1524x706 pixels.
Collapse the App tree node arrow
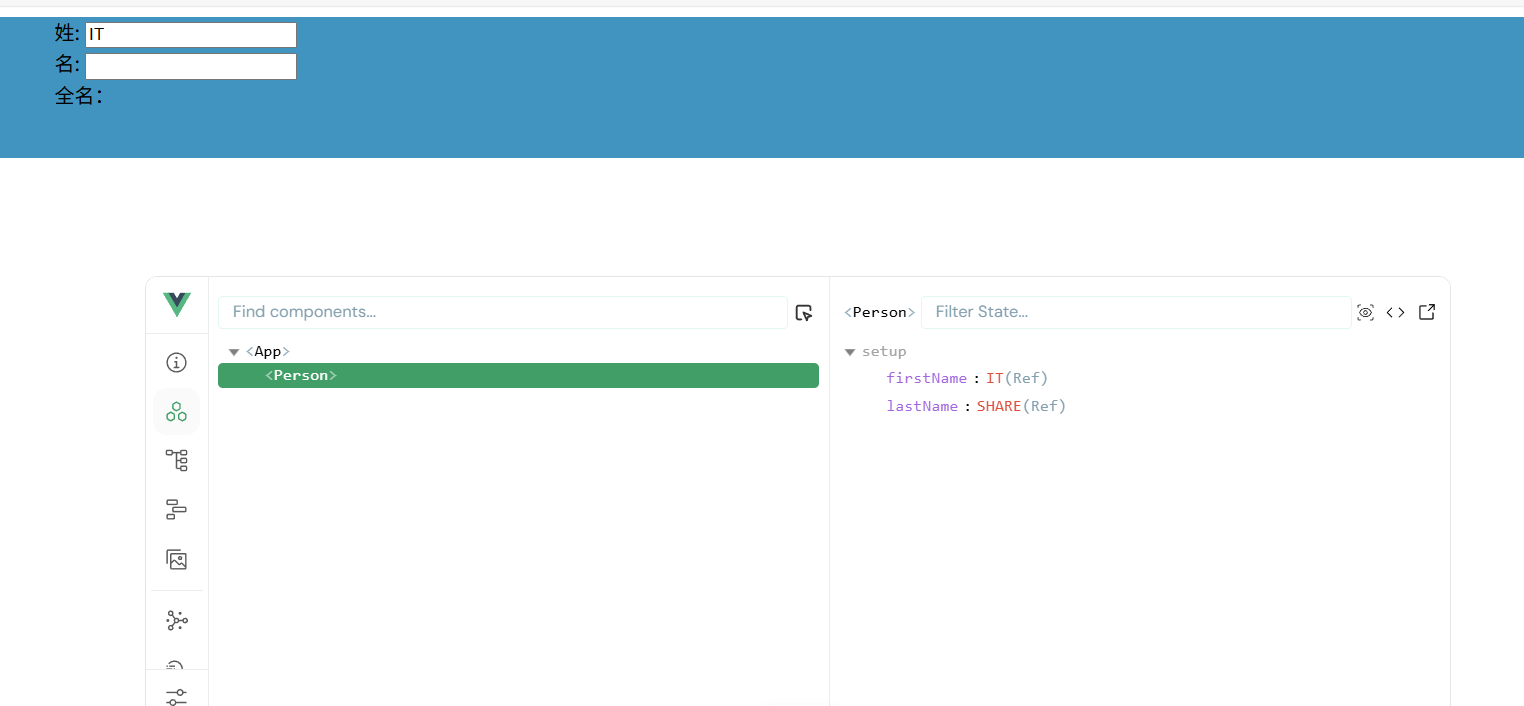pyautogui.click(x=234, y=352)
